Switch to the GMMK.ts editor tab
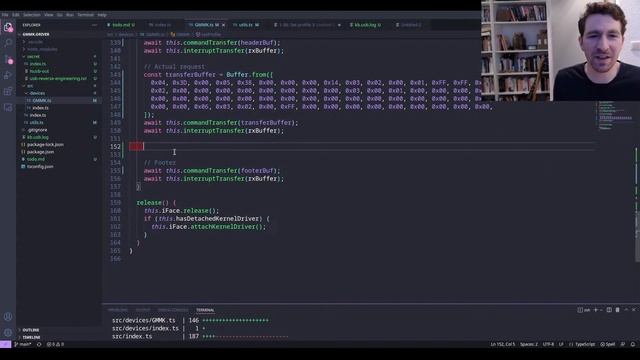This screenshot has height=360, width=640. [x=204, y=25]
